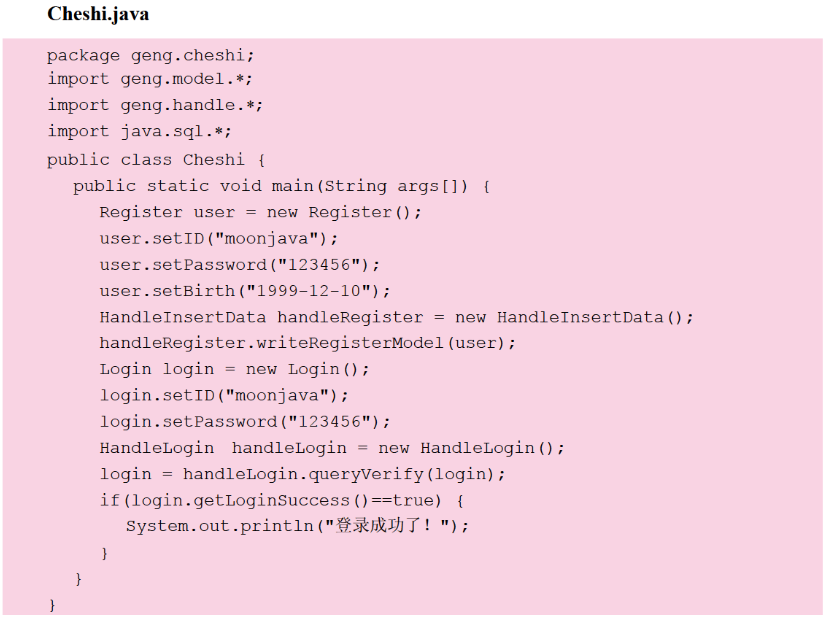Click the user.setPassword("123456") line
This screenshot has height=628, width=826.
pos(240,265)
